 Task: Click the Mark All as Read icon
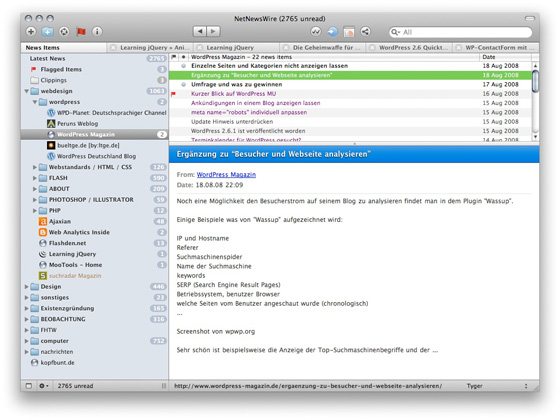pos(316,32)
